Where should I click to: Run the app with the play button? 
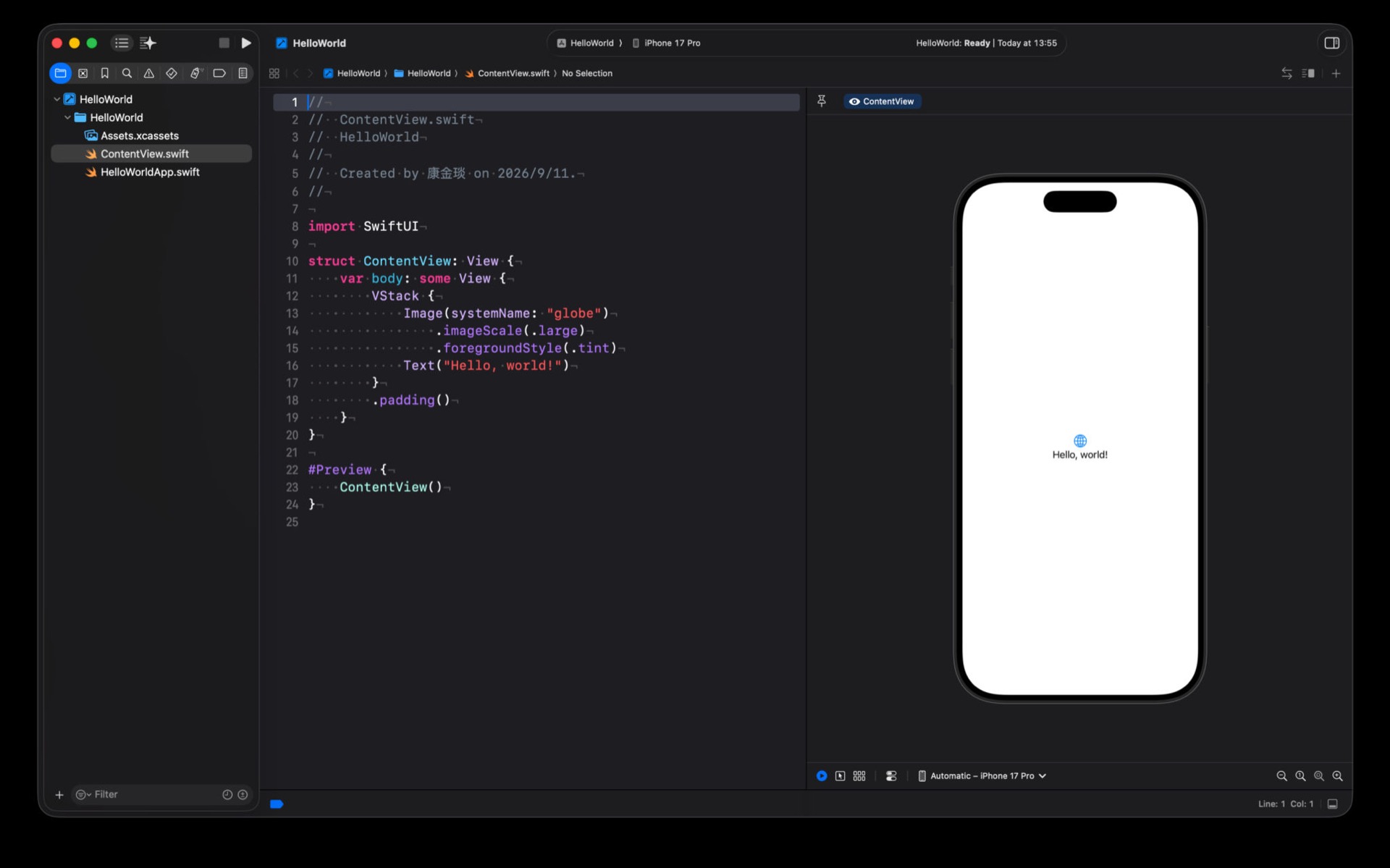click(x=246, y=43)
